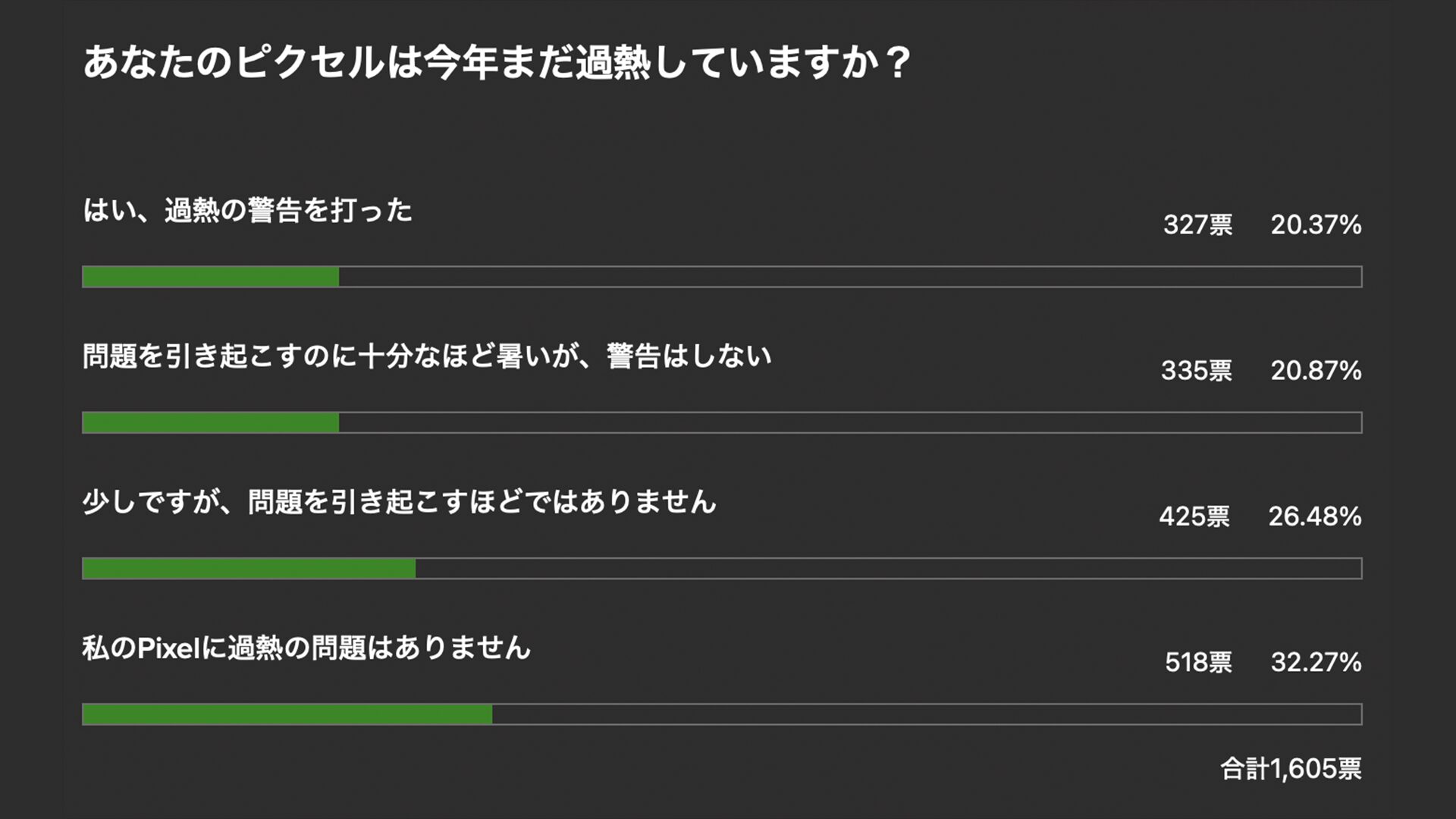
Task: Click the 327票 vote count
Action: (1198, 224)
